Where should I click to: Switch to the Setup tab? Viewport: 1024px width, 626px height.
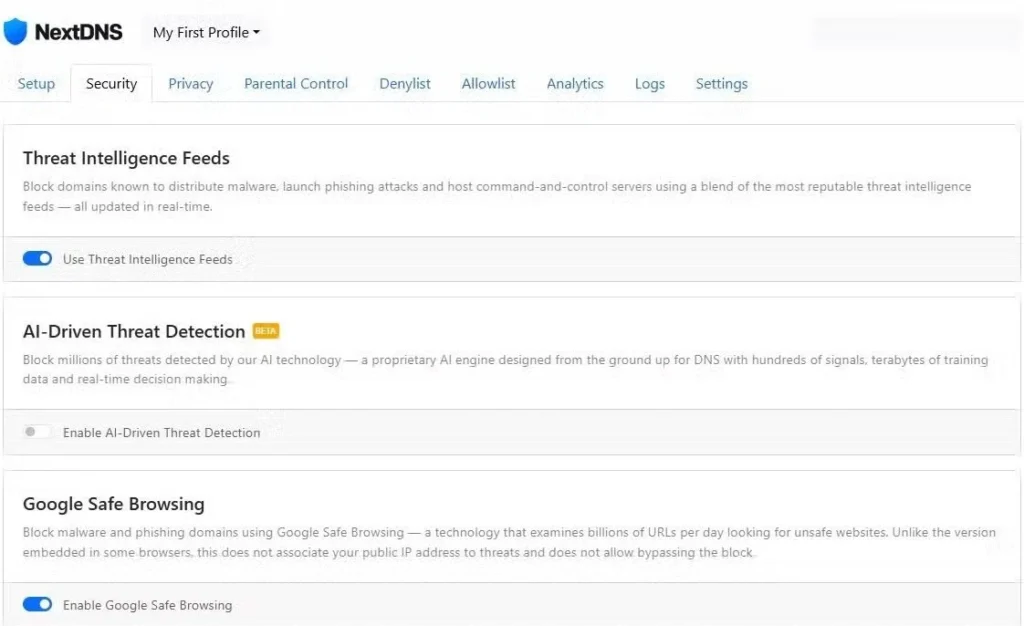[x=36, y=84]
